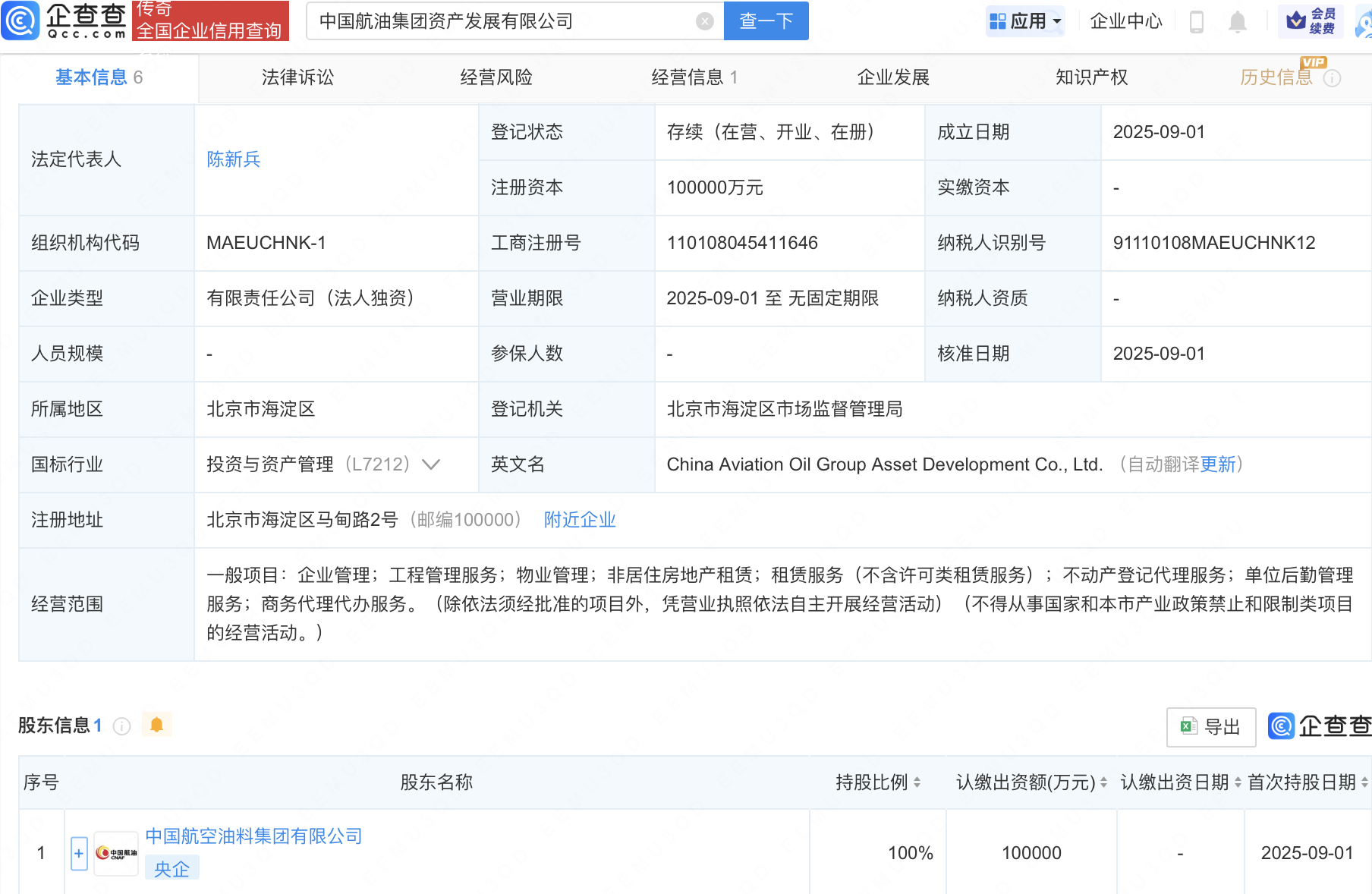Open the notification bell in header

1238,21
